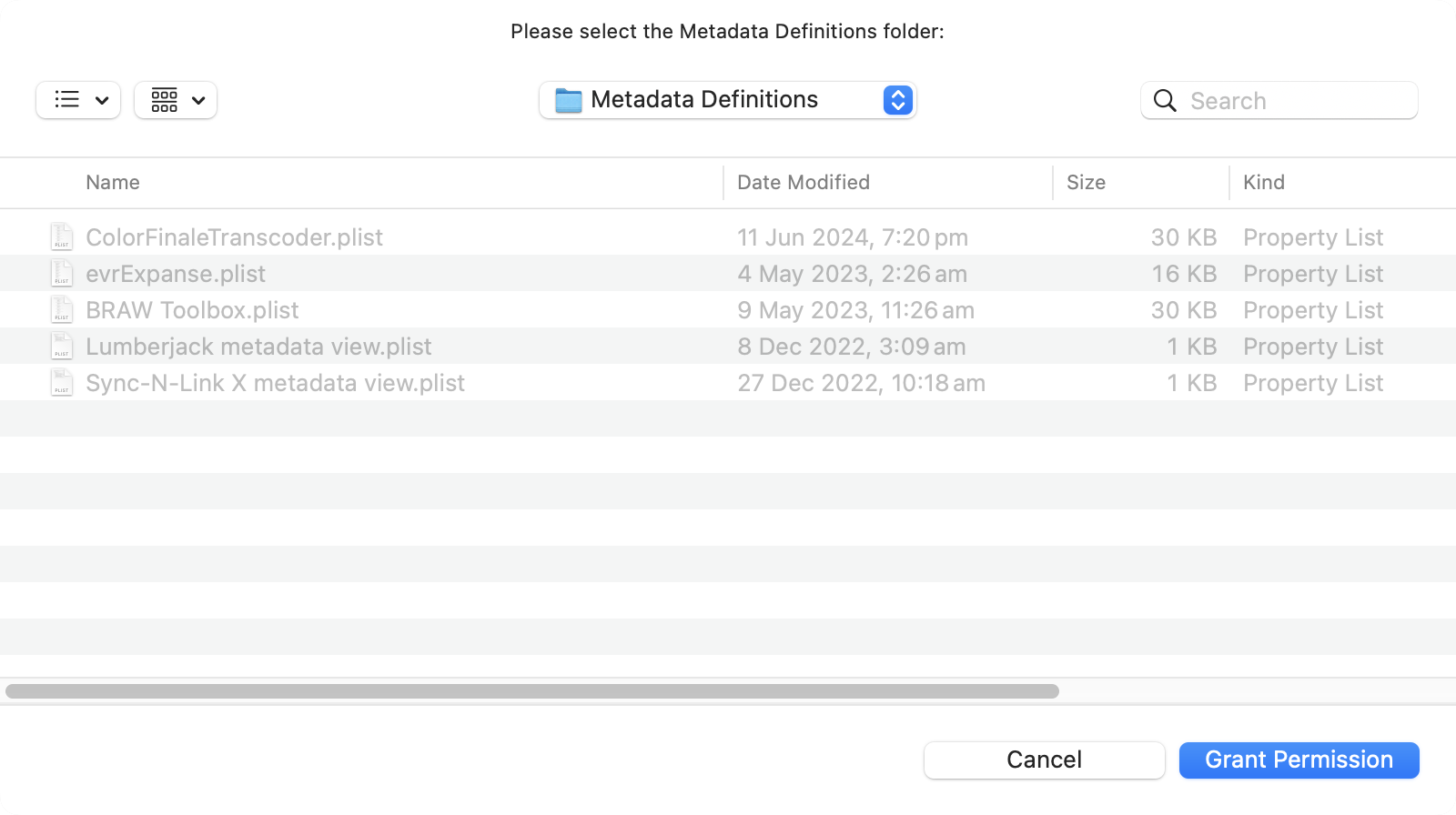The height and width of the screenshot is (815, 1456).
Task: Click the Sync-N-Link X plist file icon
Action: point(61,382)
